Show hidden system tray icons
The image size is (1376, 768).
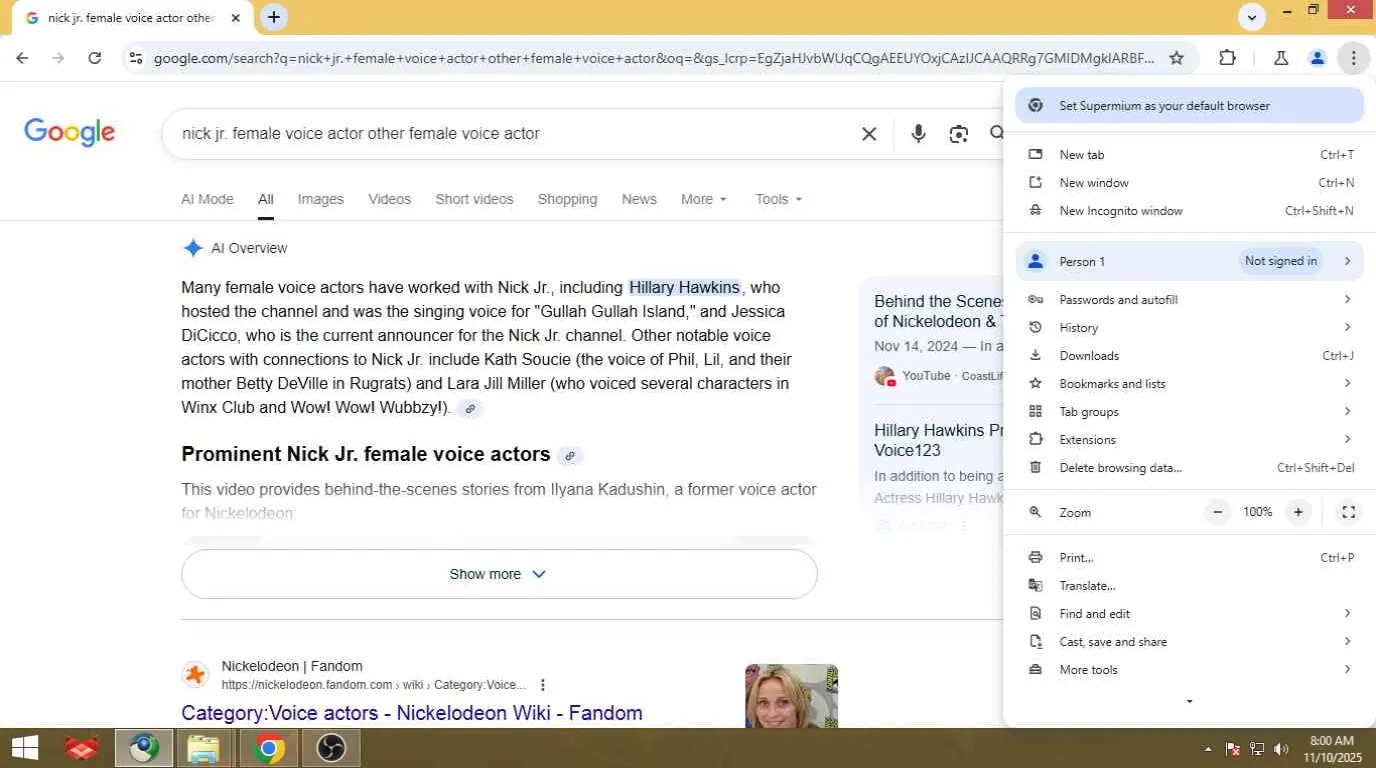click(1207, 749)
